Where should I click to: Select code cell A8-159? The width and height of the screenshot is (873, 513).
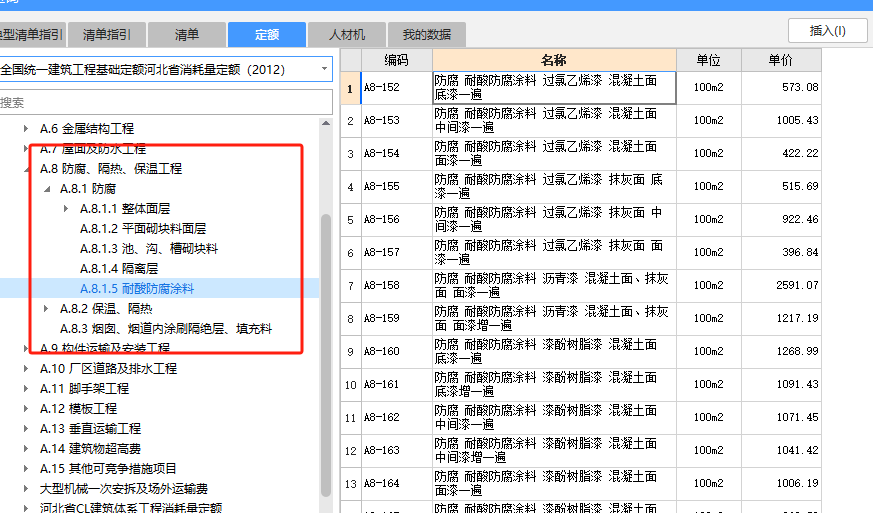tap(397, 319)
